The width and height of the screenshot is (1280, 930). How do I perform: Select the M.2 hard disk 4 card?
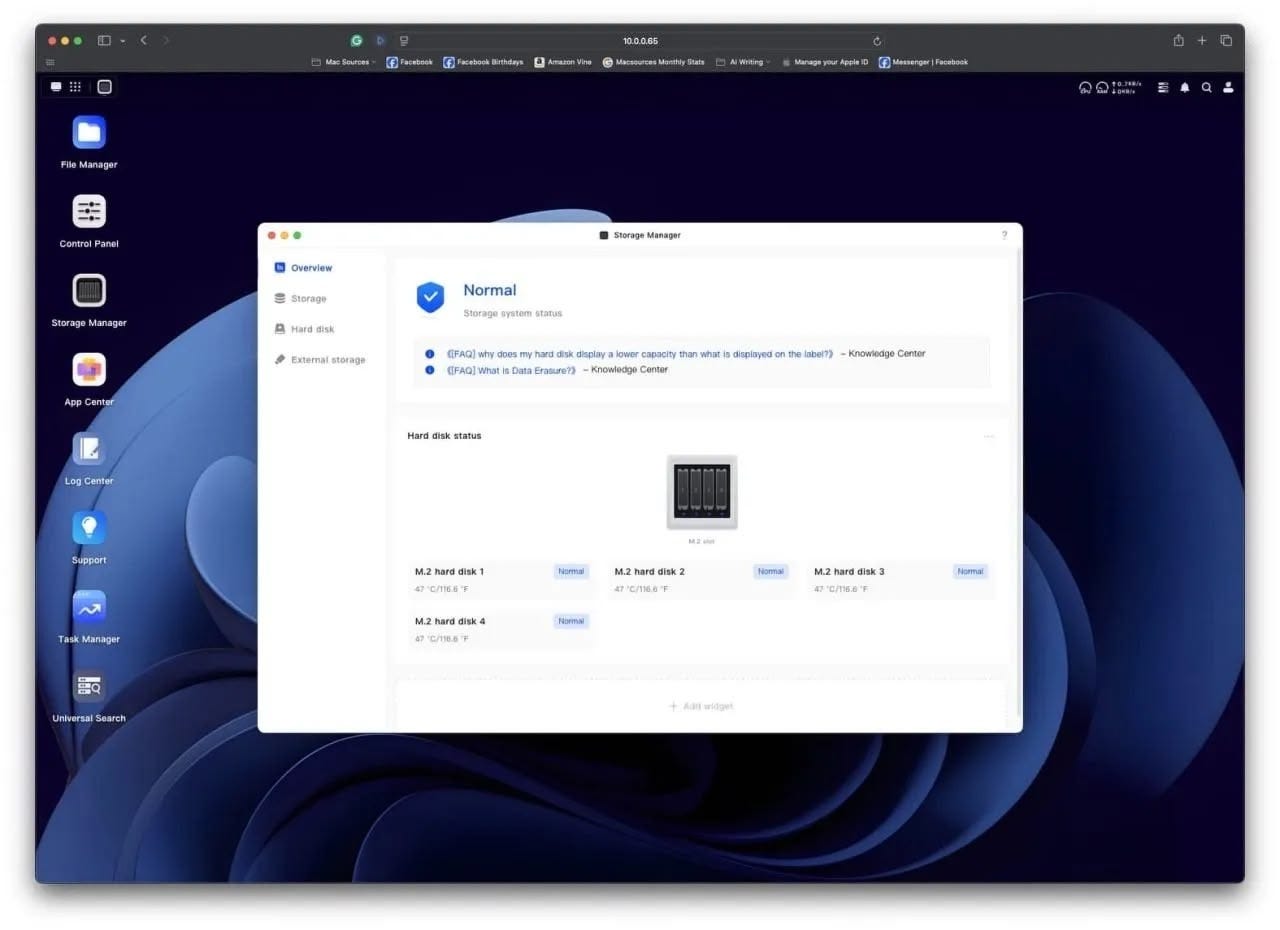[501, 630]
